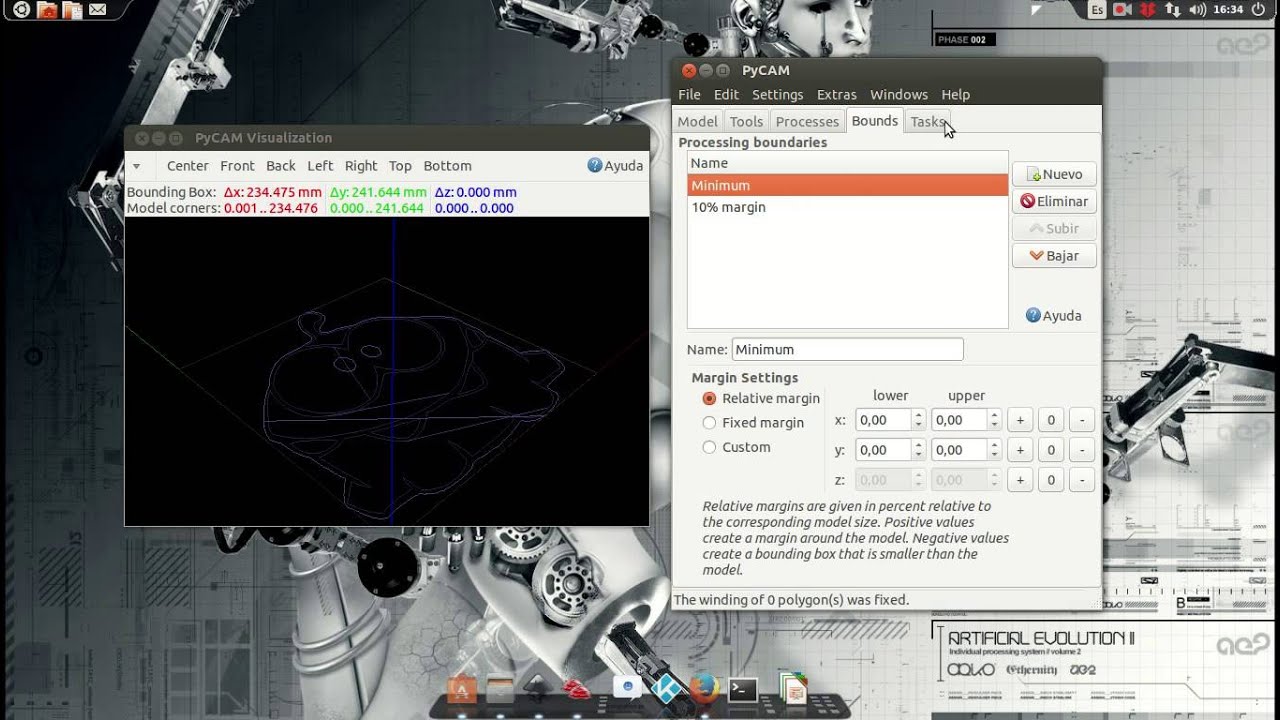Click the plus button in the y row

(x=1019, y=450)
